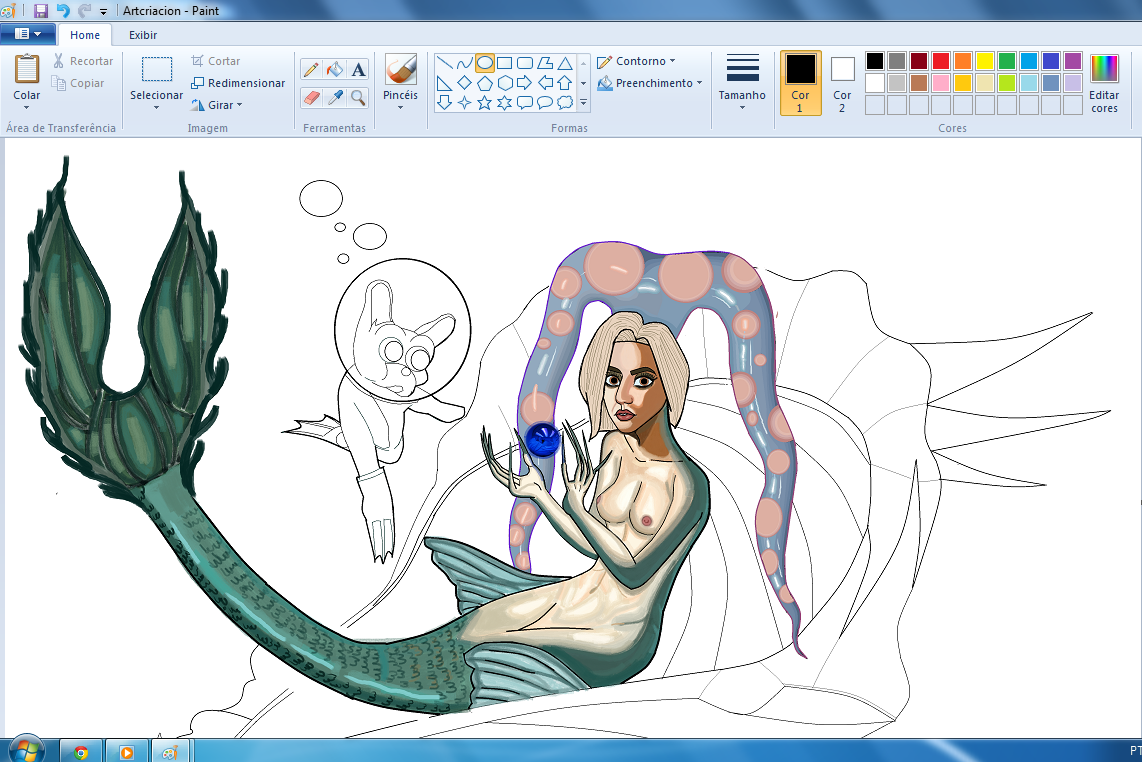Viewport: 1142px width, 762px height.
Task: Select the Color picker eyedropper tool
Action: pos(334,97)
